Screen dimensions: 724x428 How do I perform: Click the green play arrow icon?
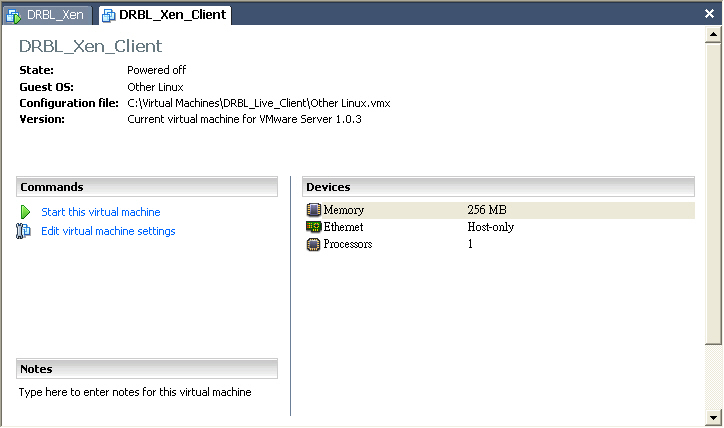coord(25,212)
